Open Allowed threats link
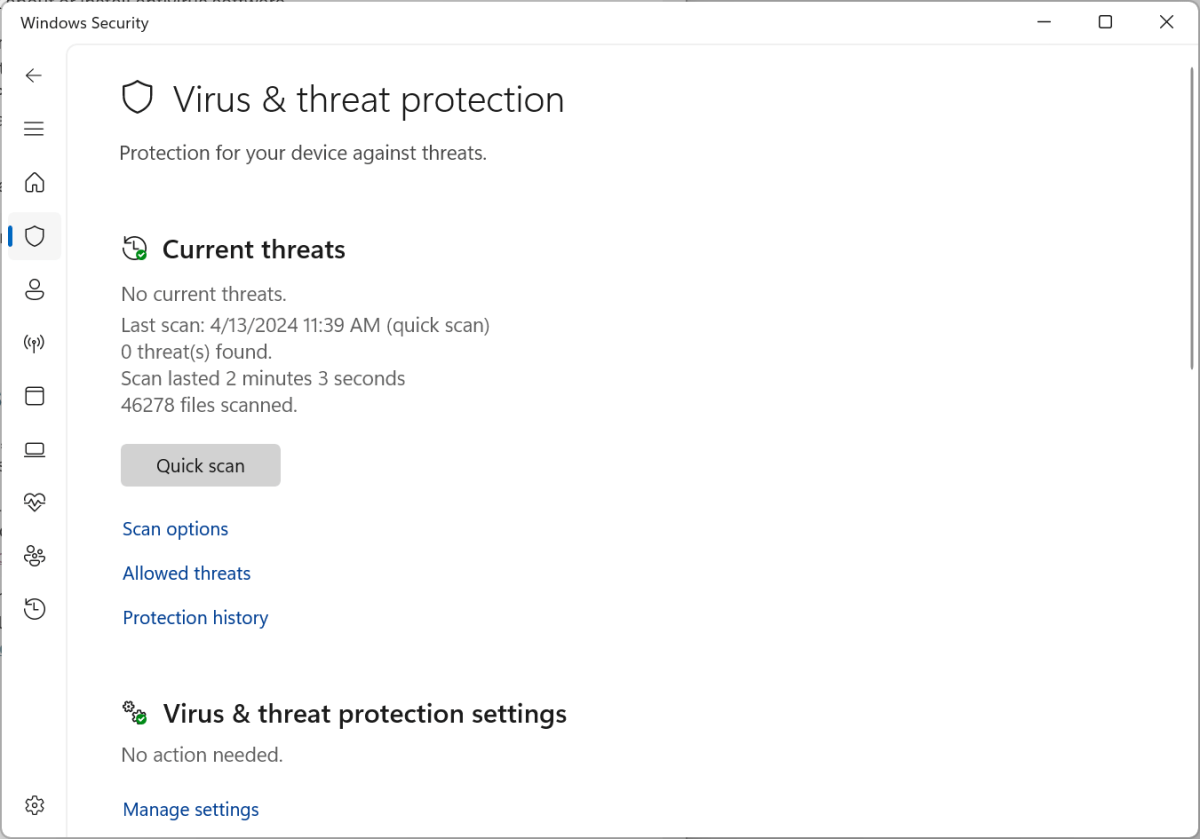1200x839 pixels. pos(186,573)
